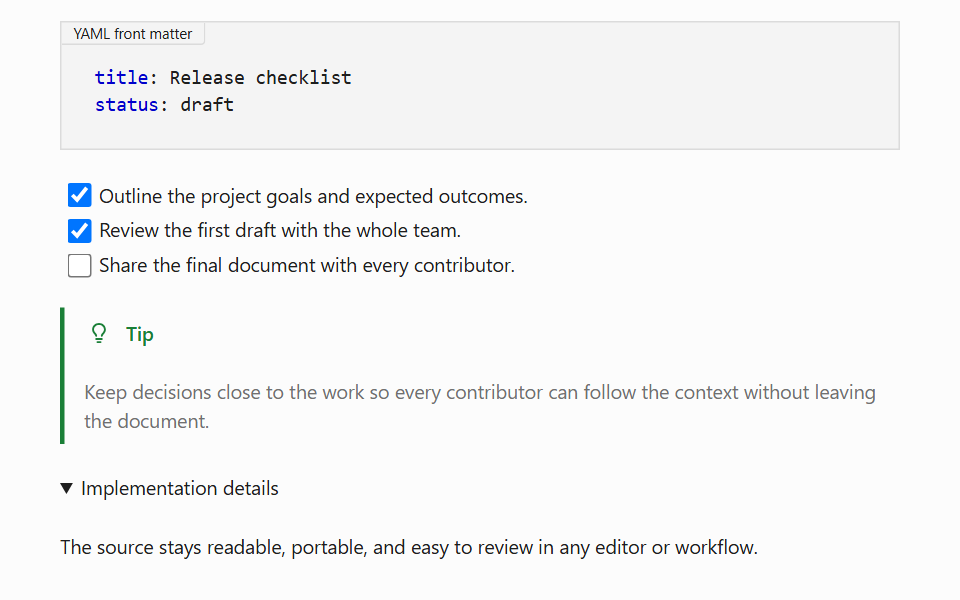Check Share the final document checkbox
Image resolution: width=960 pixels, height=600 pixels.
tap(80, 266)
